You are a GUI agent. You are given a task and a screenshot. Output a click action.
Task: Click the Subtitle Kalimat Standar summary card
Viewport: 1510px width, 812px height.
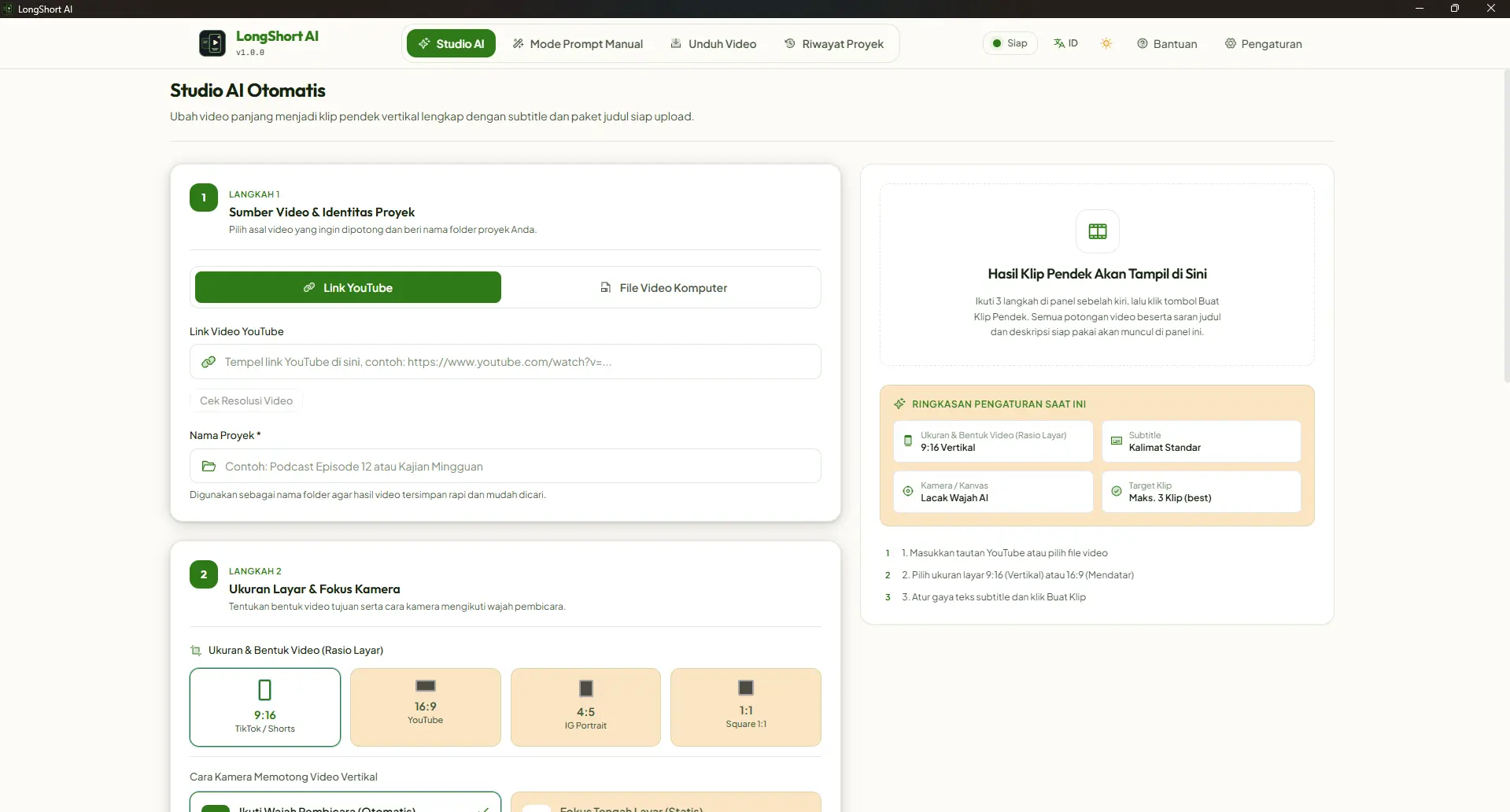pyautogui.click(x=1202, y=441)
